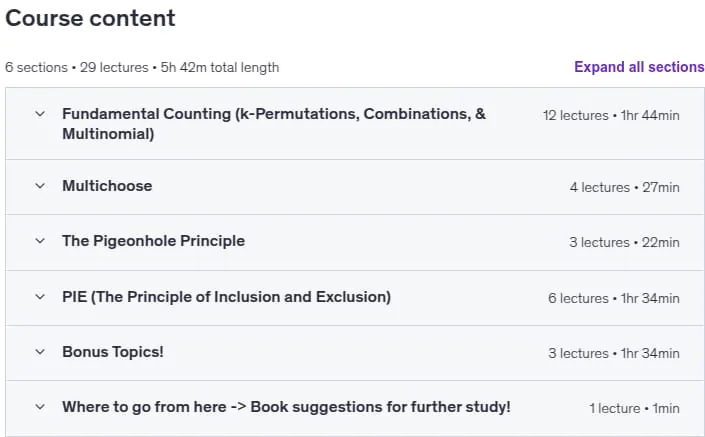The image size is (705, 437).
Task: Open the Multichoose section title
Action: [107, 186]
